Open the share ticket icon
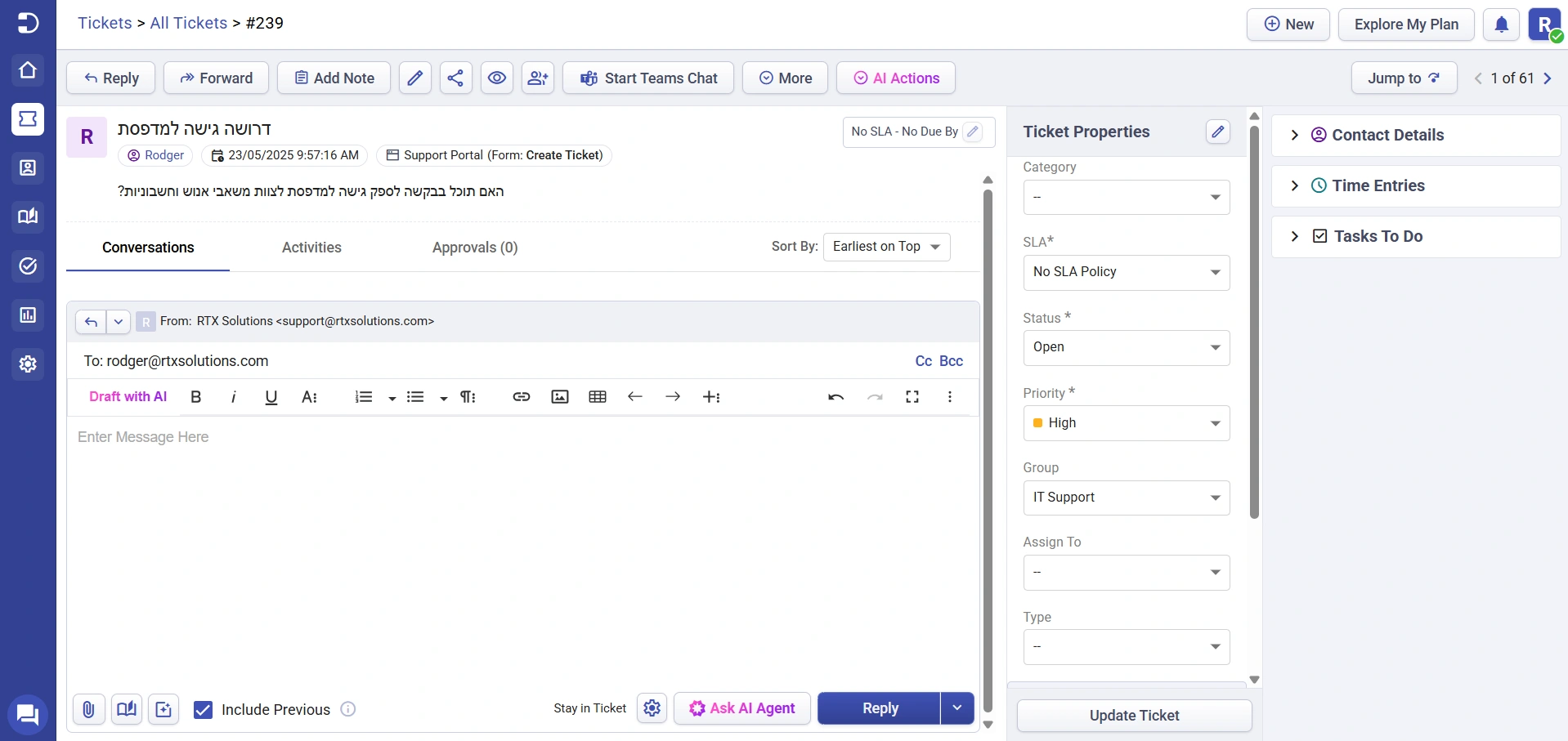Screen dimensions: 1568x741 455,78
